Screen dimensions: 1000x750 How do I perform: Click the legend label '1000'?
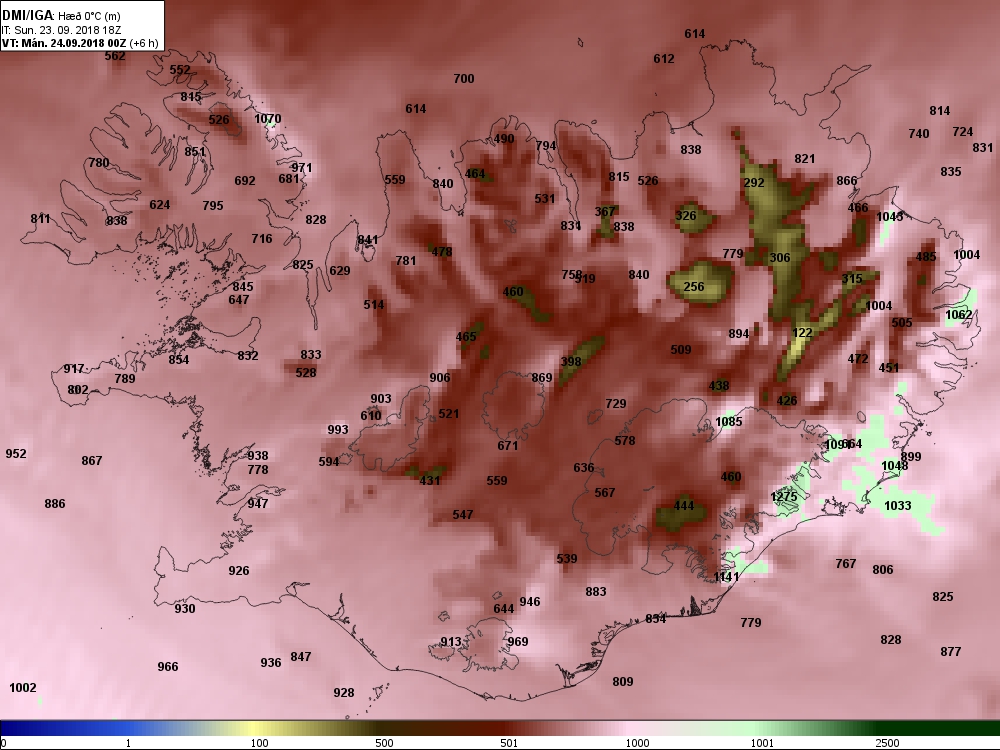638,743
